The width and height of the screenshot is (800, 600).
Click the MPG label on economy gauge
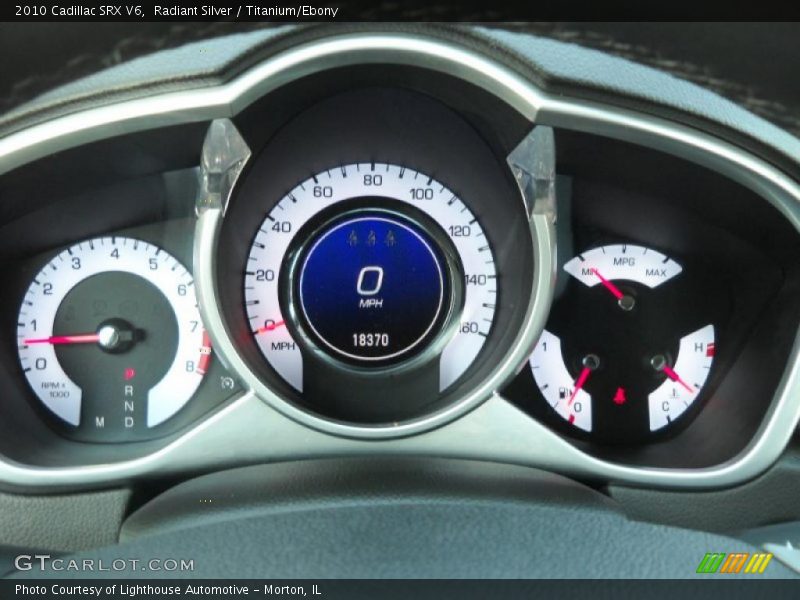click(623, 262)
